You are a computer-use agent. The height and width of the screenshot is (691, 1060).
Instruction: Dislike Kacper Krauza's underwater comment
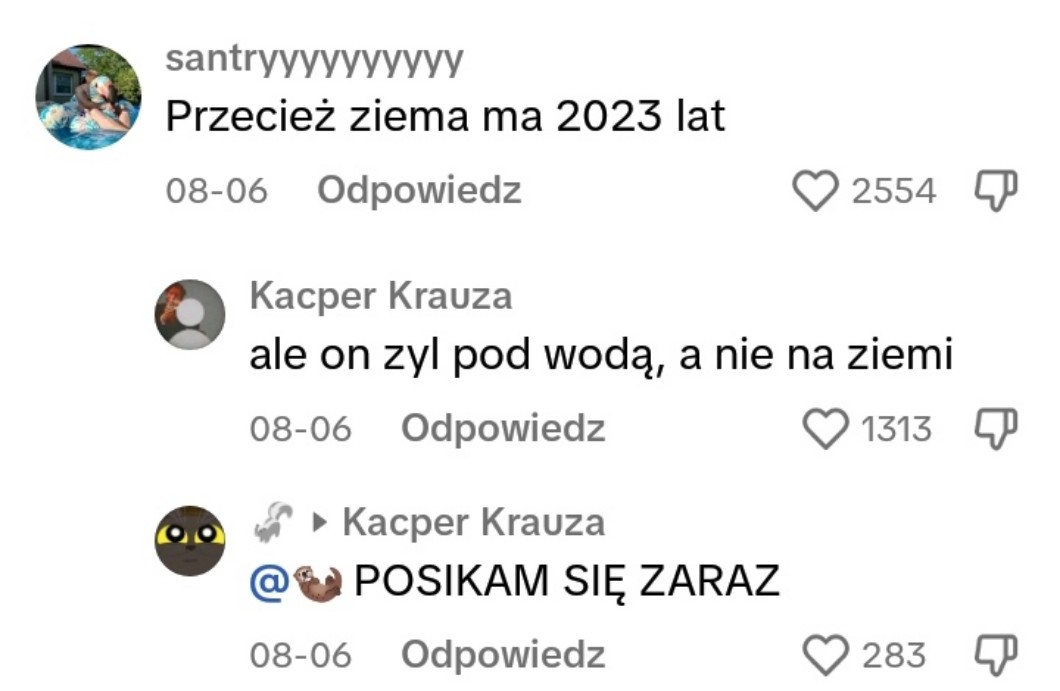(x=996, y=429)
